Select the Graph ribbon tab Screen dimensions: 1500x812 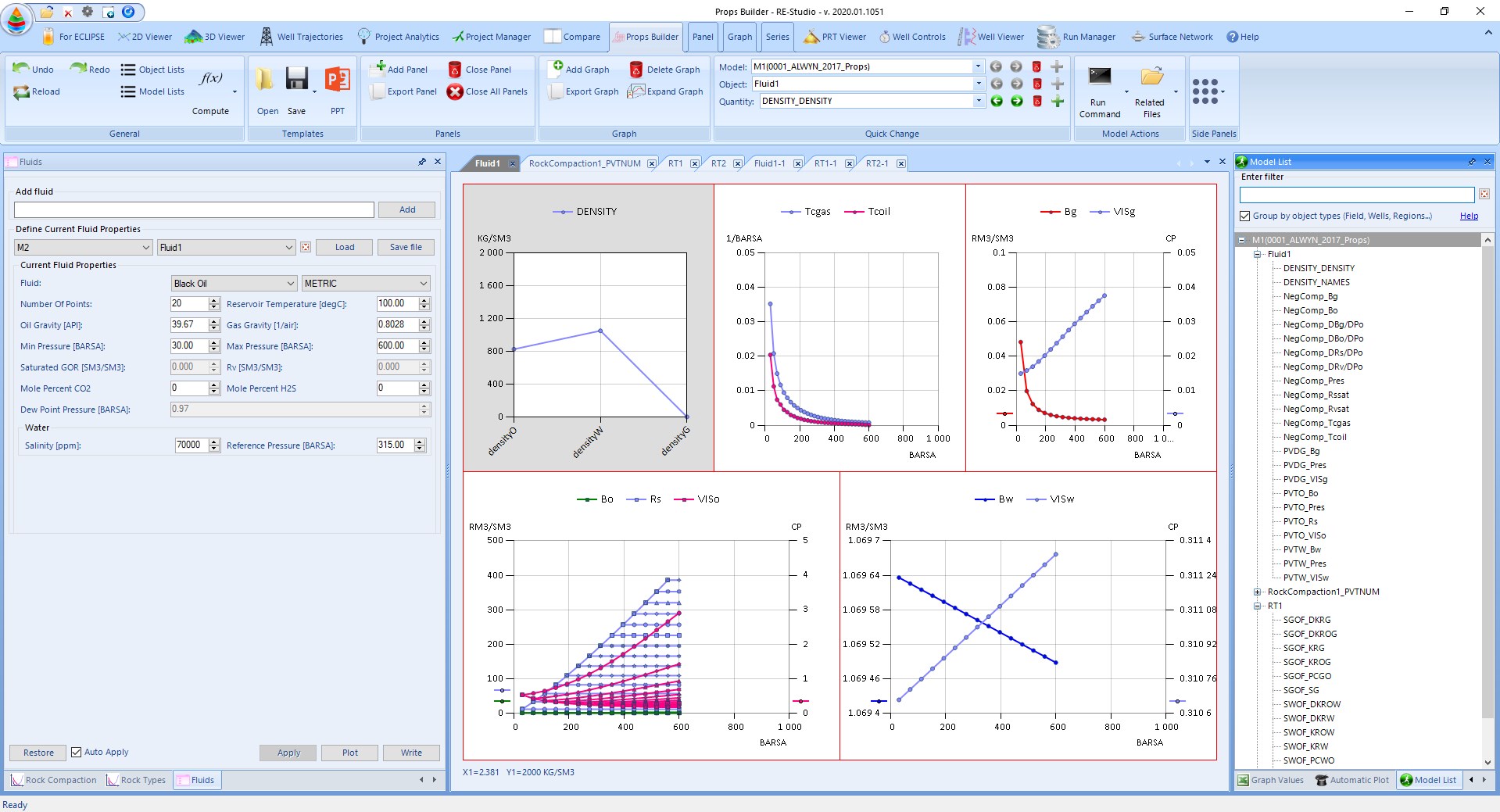click(x=739, y=37)
